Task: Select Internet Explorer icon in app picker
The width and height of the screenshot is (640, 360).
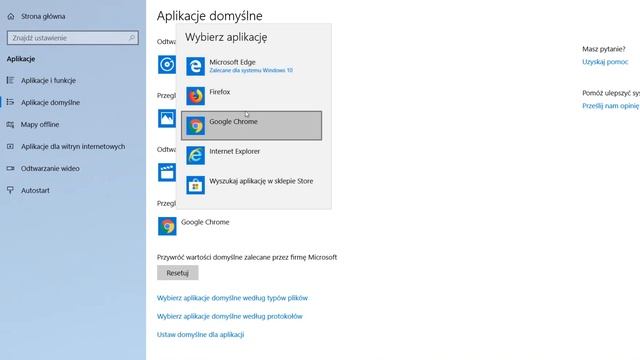Action: [196, 156]
